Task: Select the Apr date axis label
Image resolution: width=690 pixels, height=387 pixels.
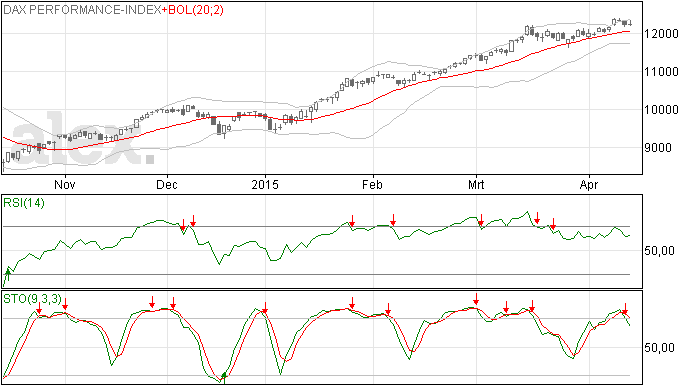Action: (589, 184)
